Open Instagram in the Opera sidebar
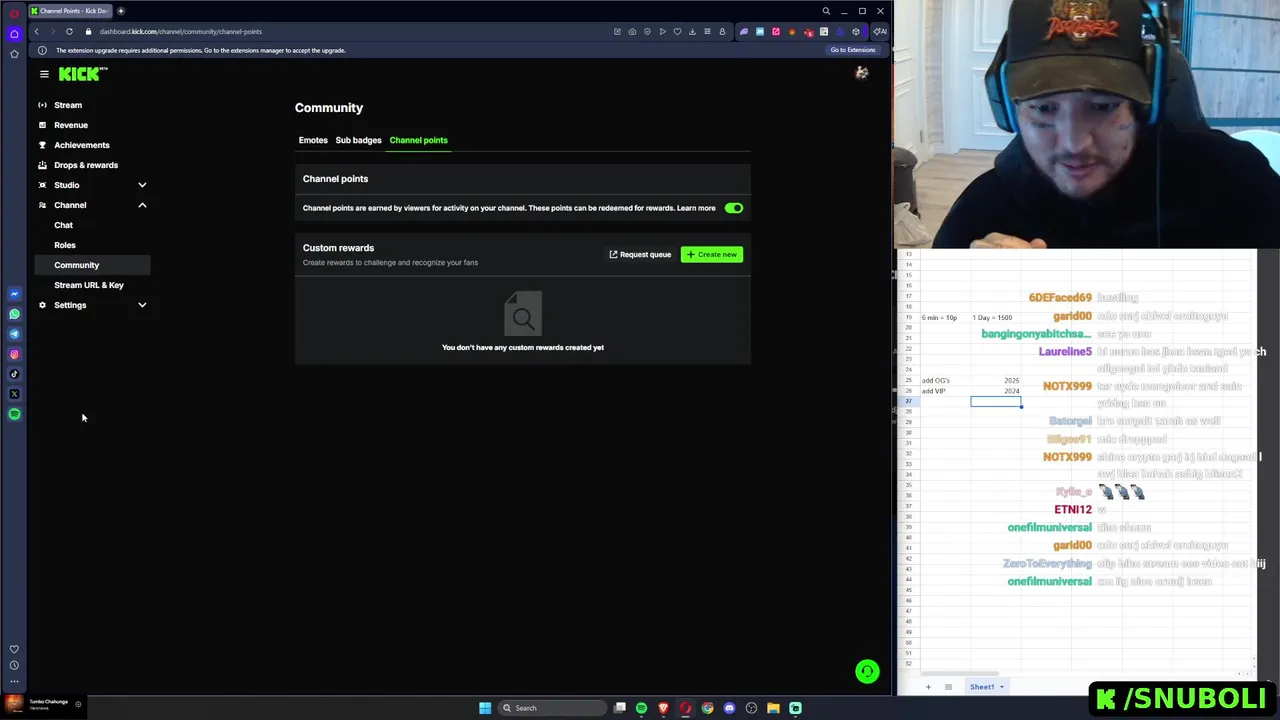 14,354
